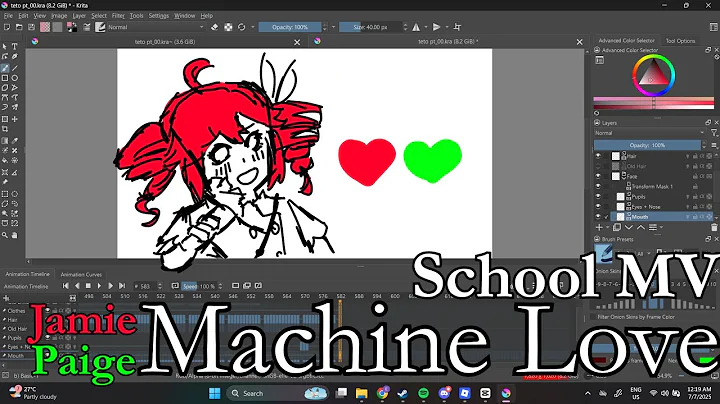This screenshot has height=404, width=720.
Task: Create a new document from toolbar
Action: [x=7, y=27]
